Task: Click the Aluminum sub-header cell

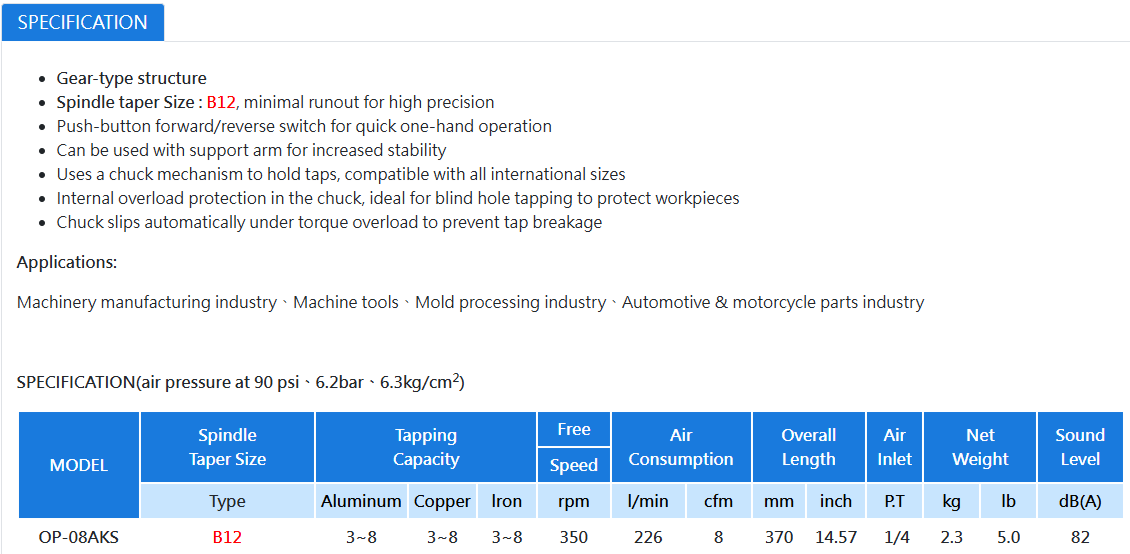Action: pyautogui.click(x=362, y=501)
